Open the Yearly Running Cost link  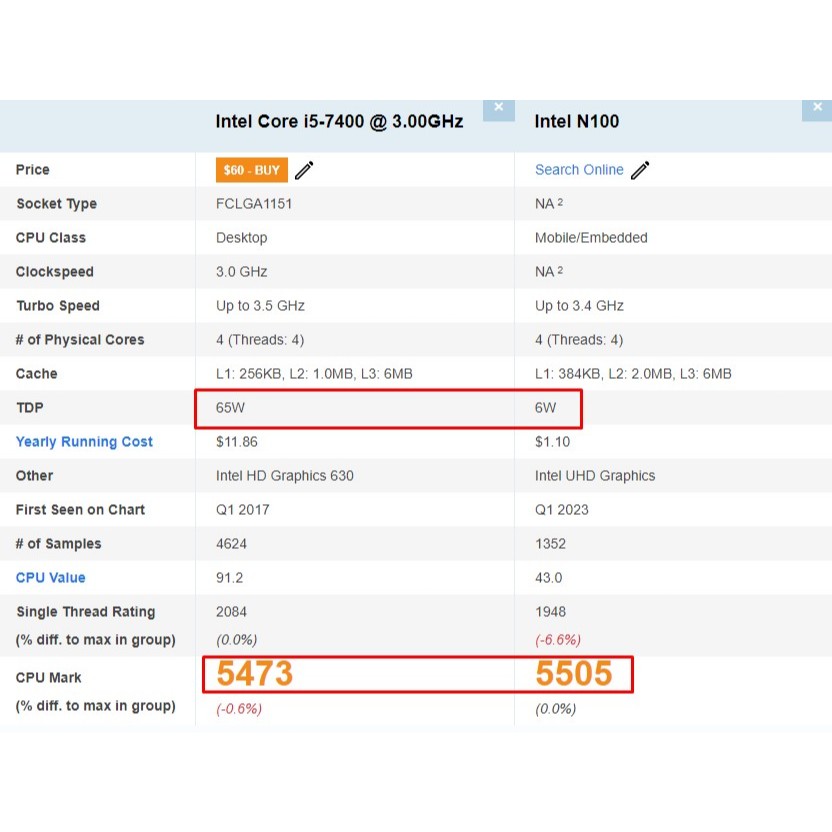coord(84,442)
